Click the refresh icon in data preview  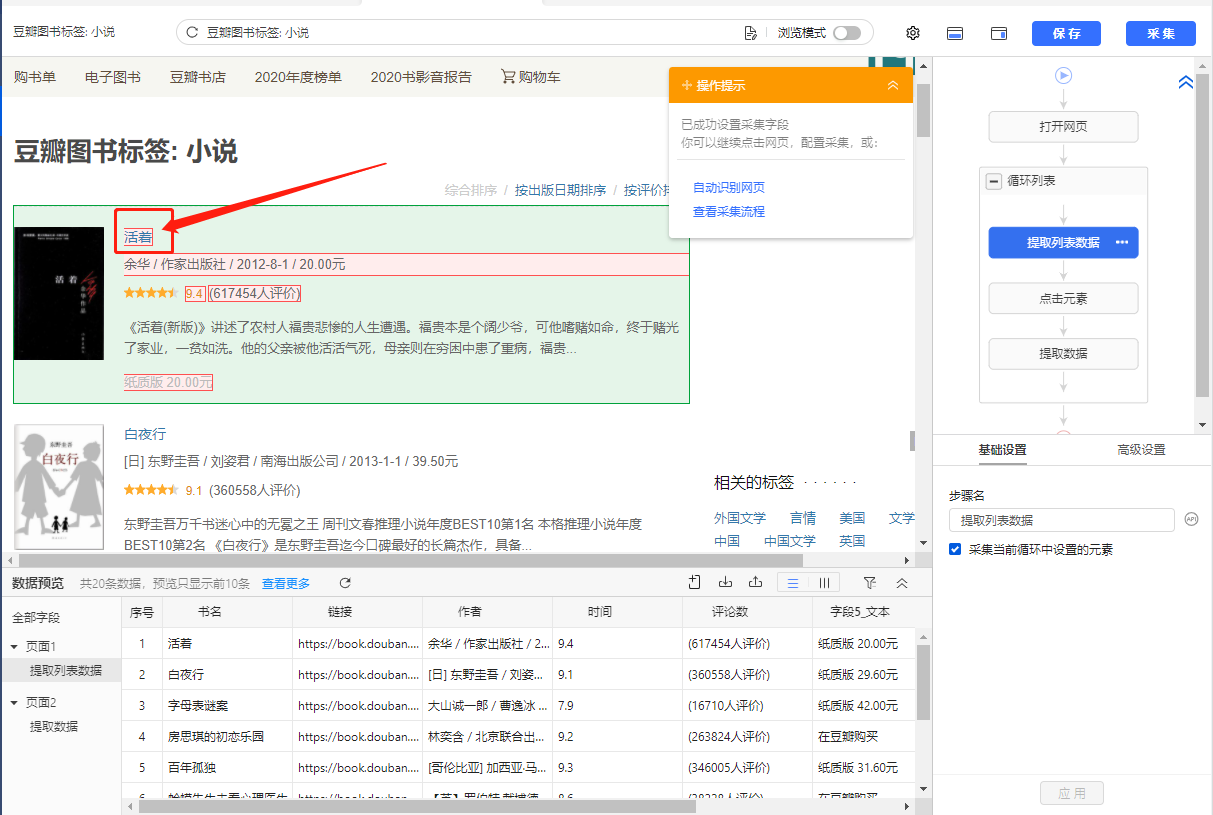(345, 583)
